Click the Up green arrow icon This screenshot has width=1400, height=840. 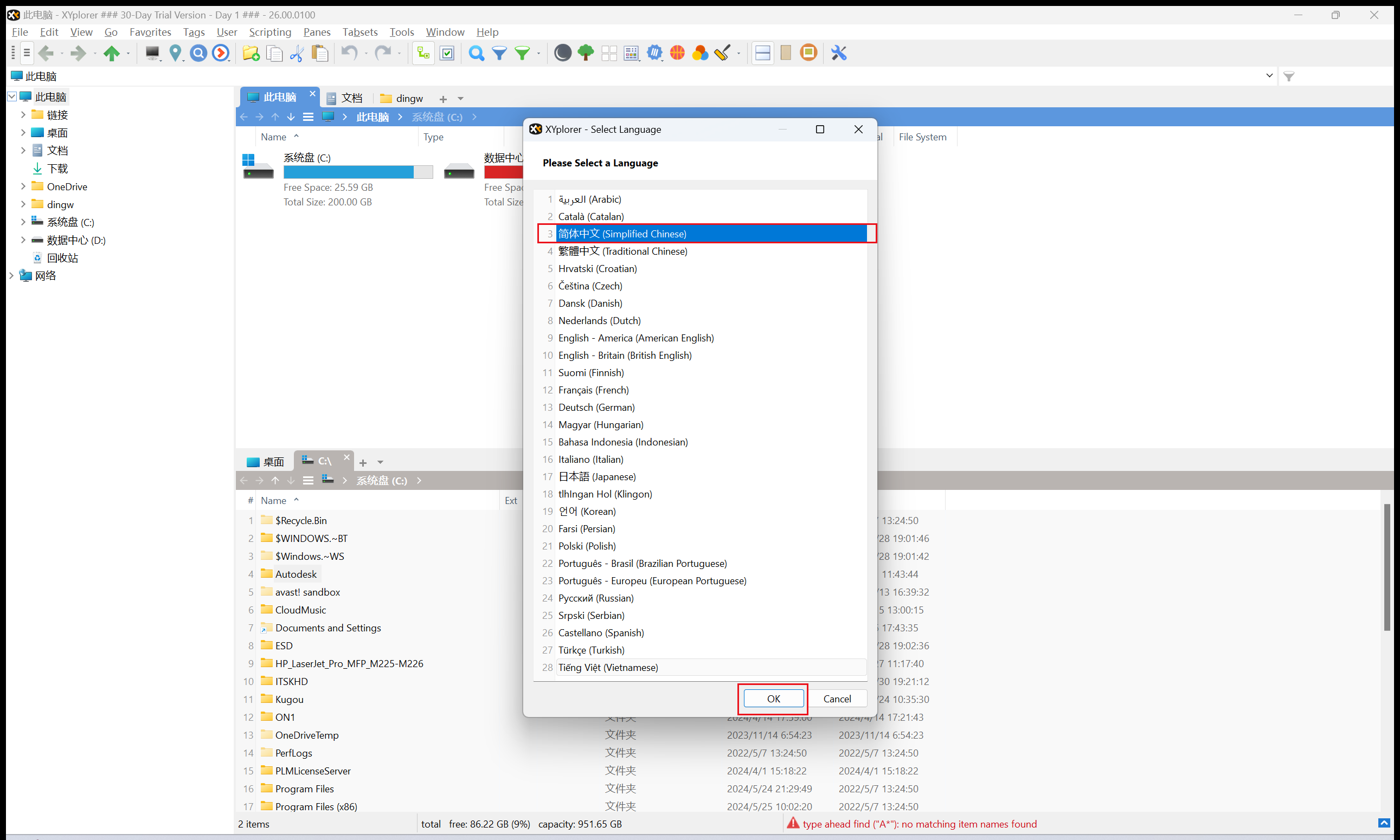(x=112, y=53)
